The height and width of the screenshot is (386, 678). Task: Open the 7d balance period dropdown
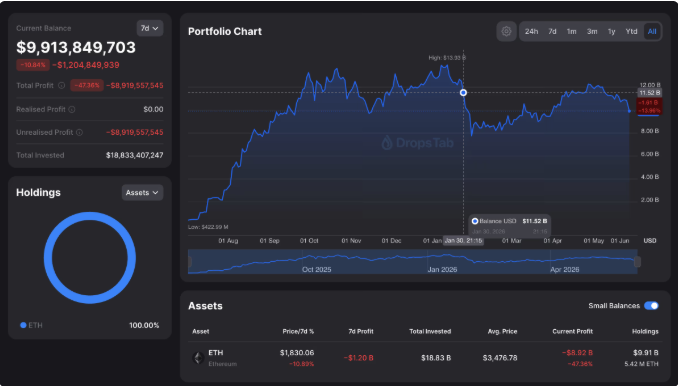(150, 28)
